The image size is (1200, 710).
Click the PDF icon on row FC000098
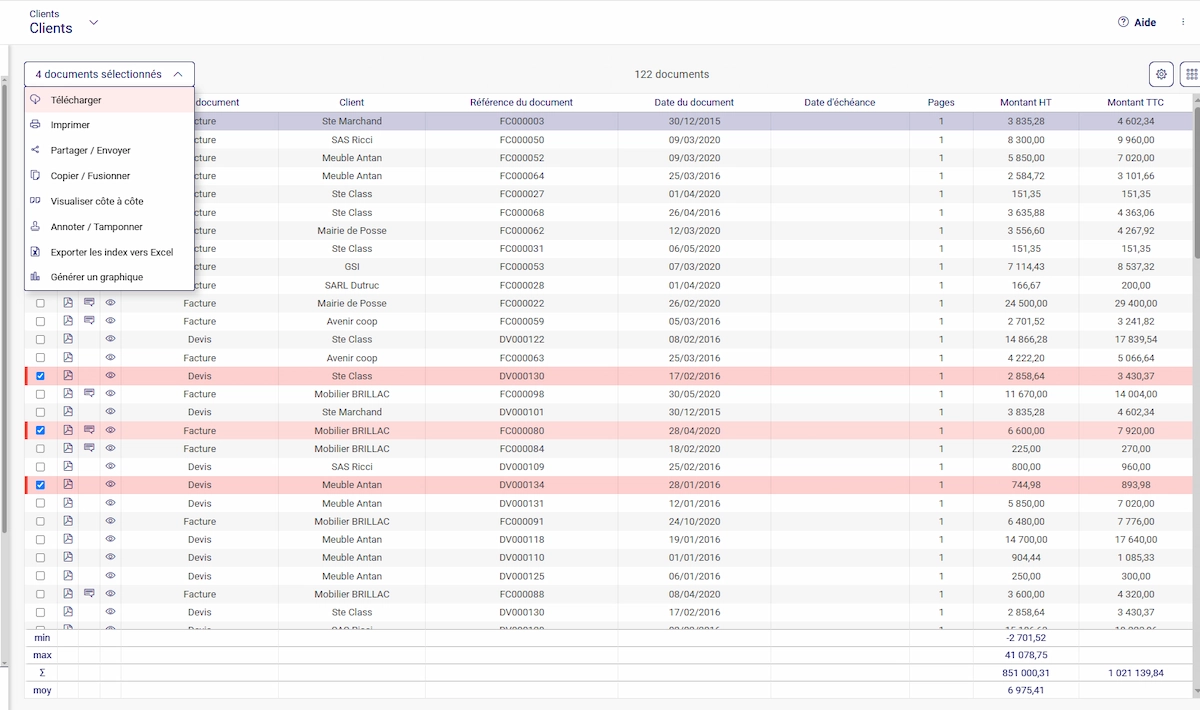click(x=68, y=394)
